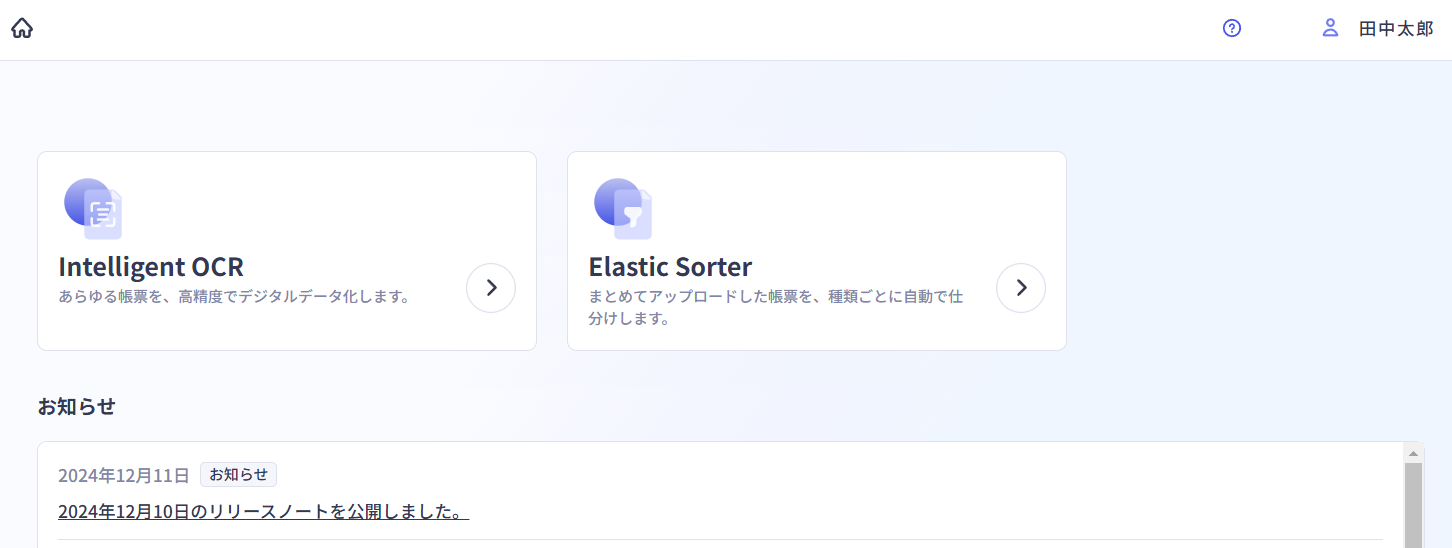Click the Elastic Sorter funnel document icon
This screenshot has height=548, width=1452.
(x=624, y=209)
